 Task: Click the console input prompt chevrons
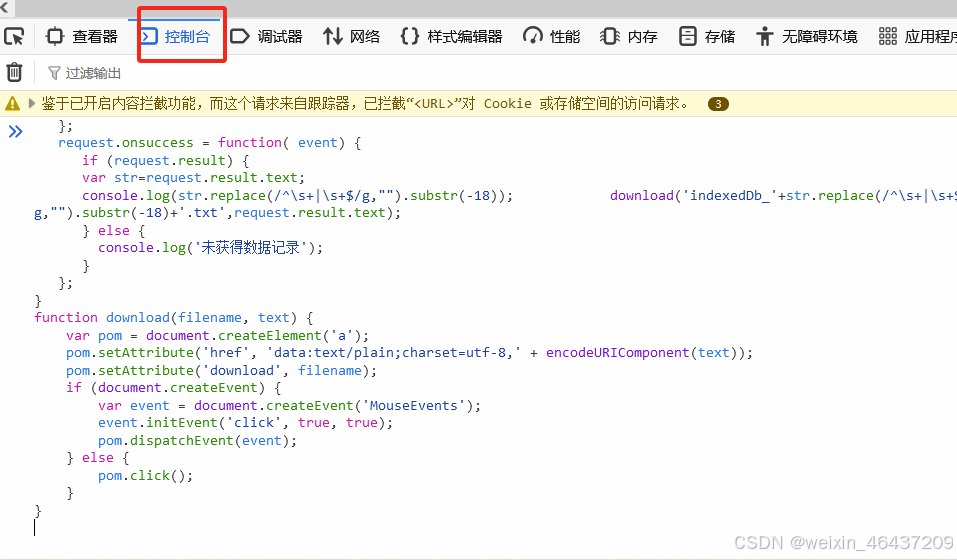click(x=15, y=131)
